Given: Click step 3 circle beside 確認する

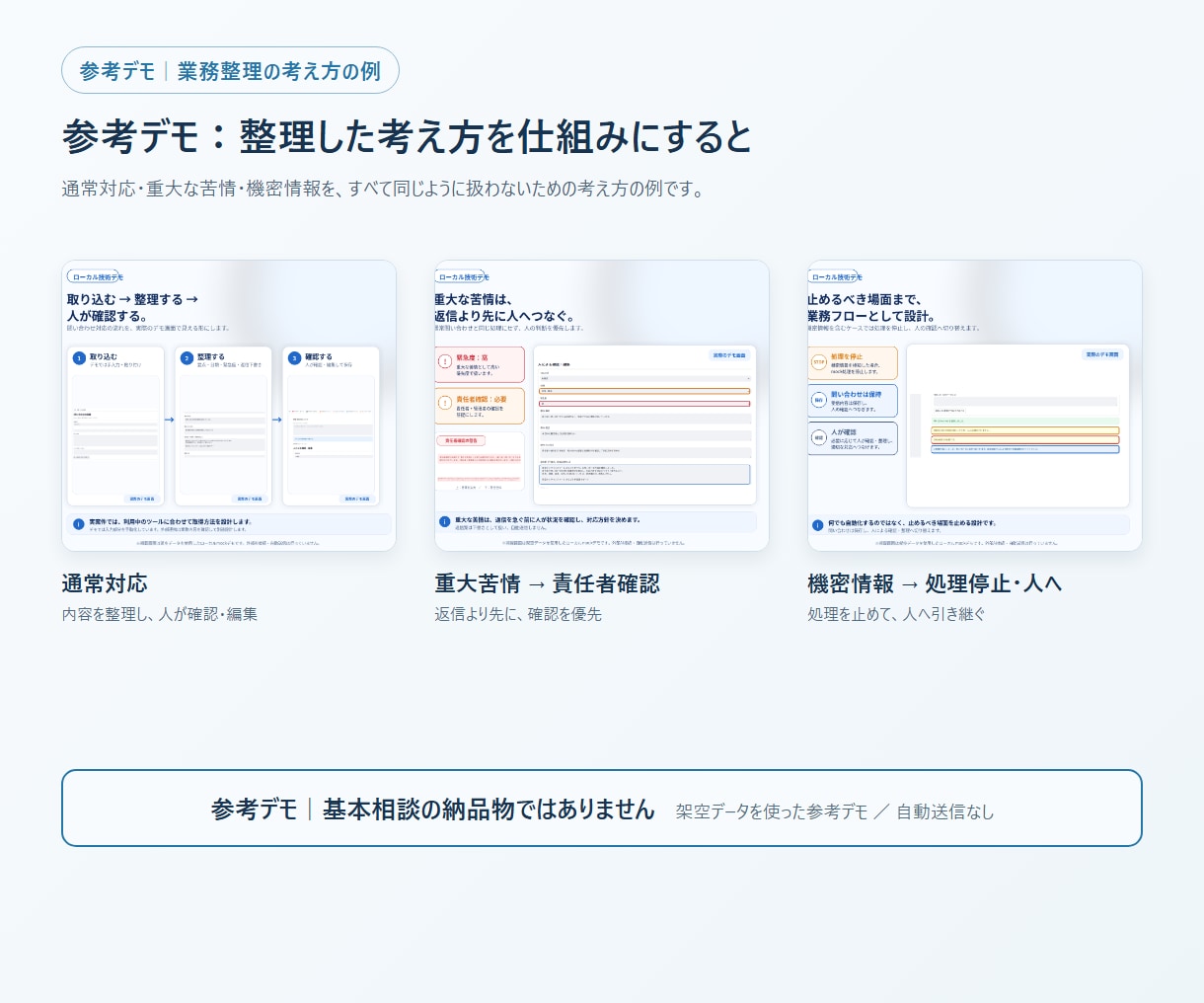Looking at the screenshot, I should tap(294, 358).
